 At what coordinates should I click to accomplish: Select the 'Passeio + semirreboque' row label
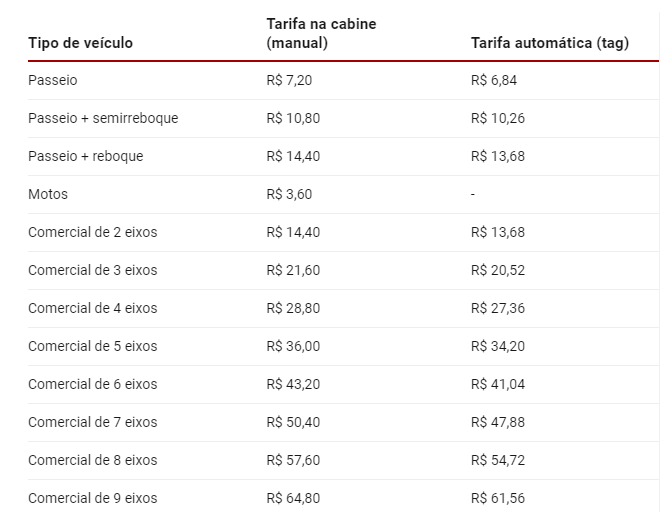103,118
